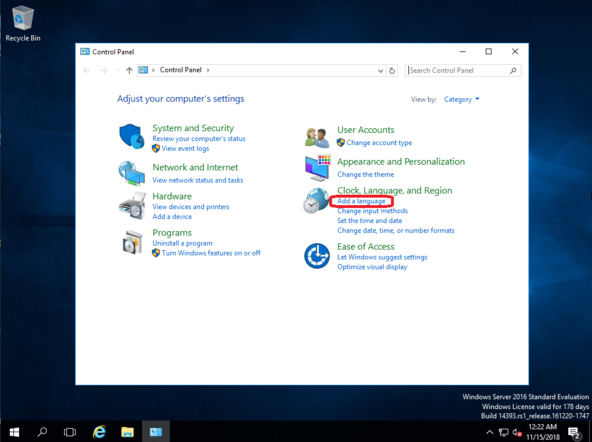
Task: Open the Action Center notifications icon
Action: (574, 432)
